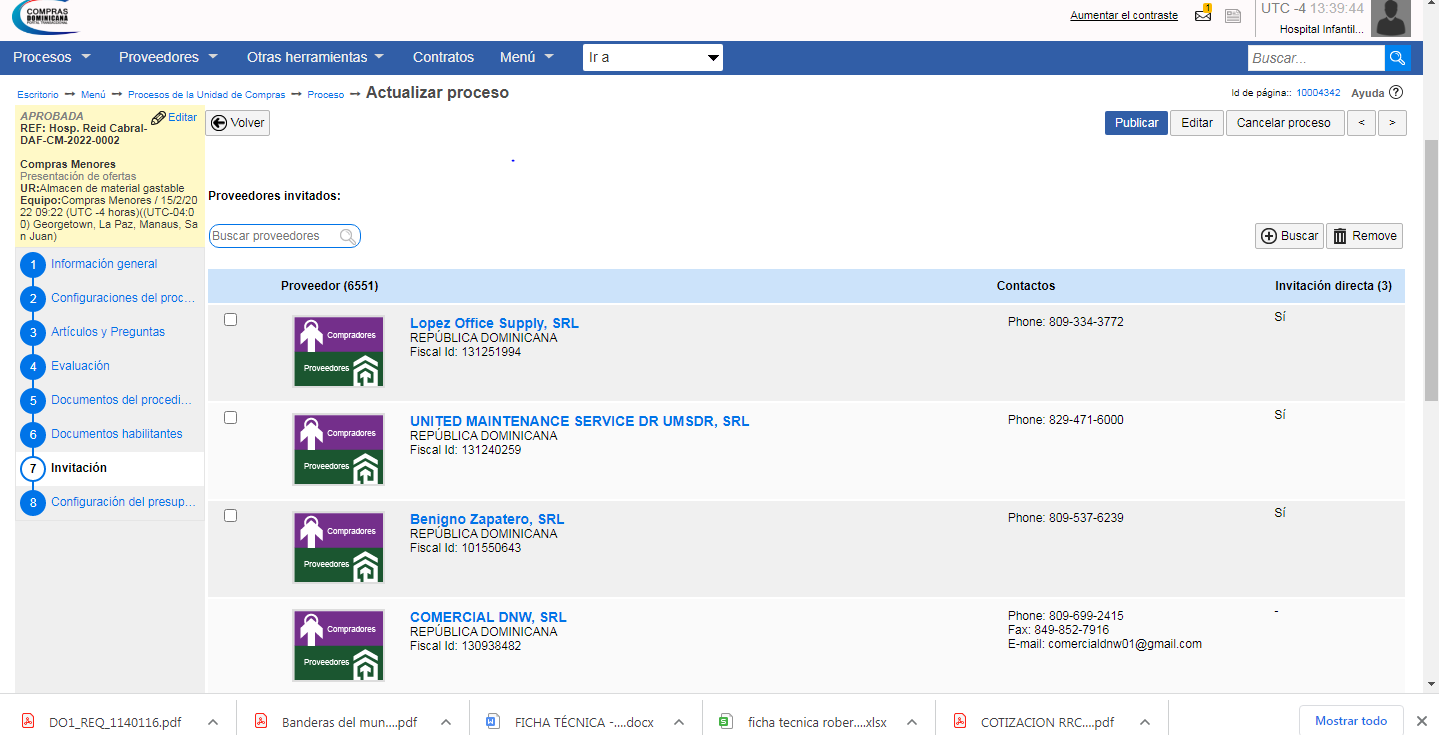Check the Lopez Office Supply checkbox

tap(230, 320)
